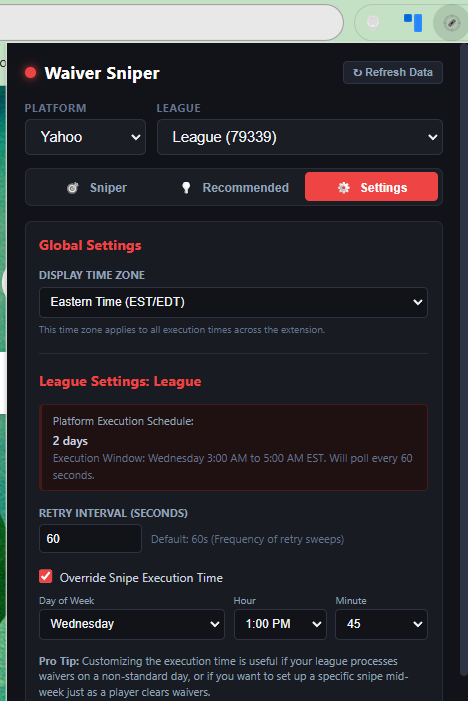Click the red status dot beside Waiver Sniper
Viewport: 468px width, 701px height.
(30, 73)
